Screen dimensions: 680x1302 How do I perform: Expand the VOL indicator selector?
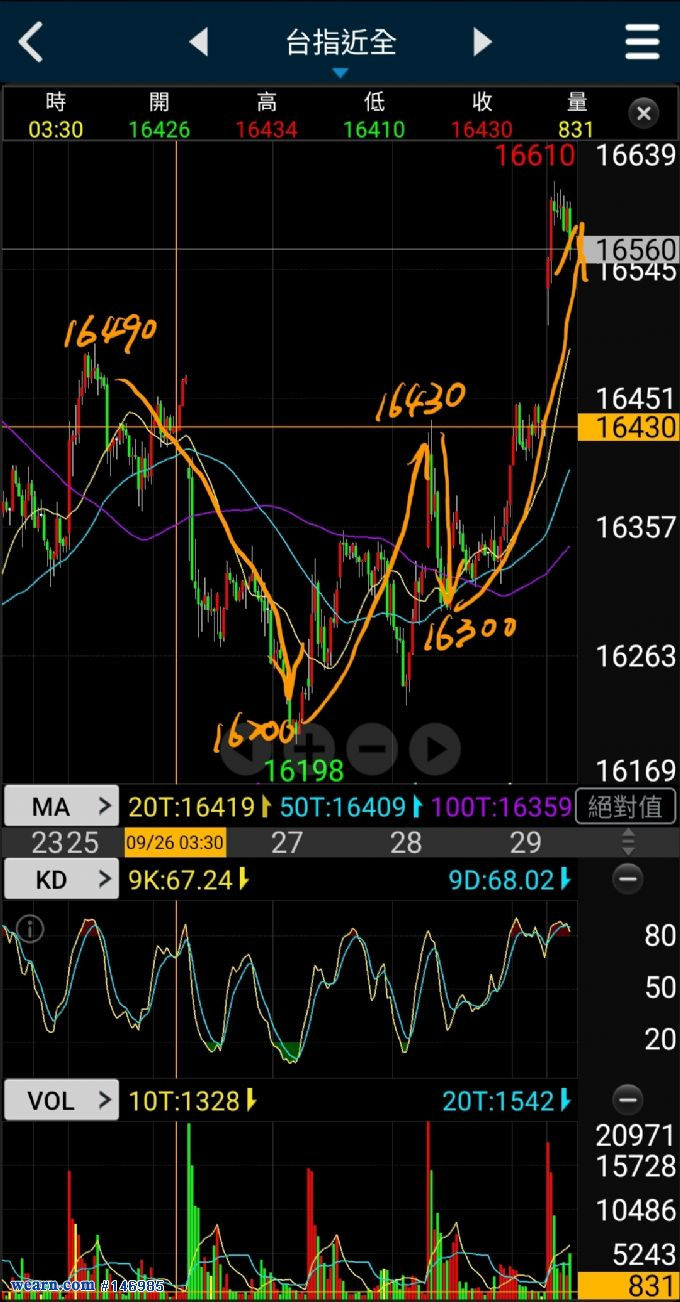coord(62,1100)
